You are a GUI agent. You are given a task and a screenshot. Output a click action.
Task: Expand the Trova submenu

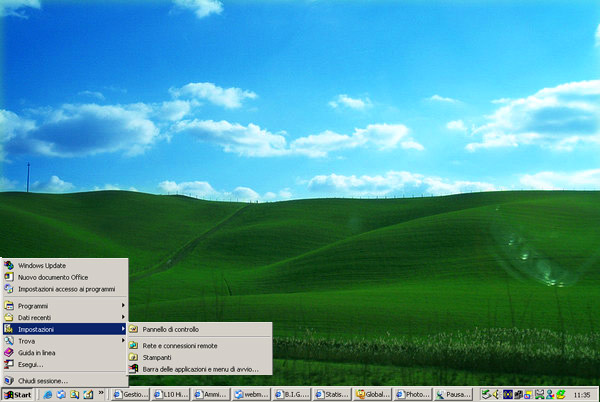tap(65, 341)
